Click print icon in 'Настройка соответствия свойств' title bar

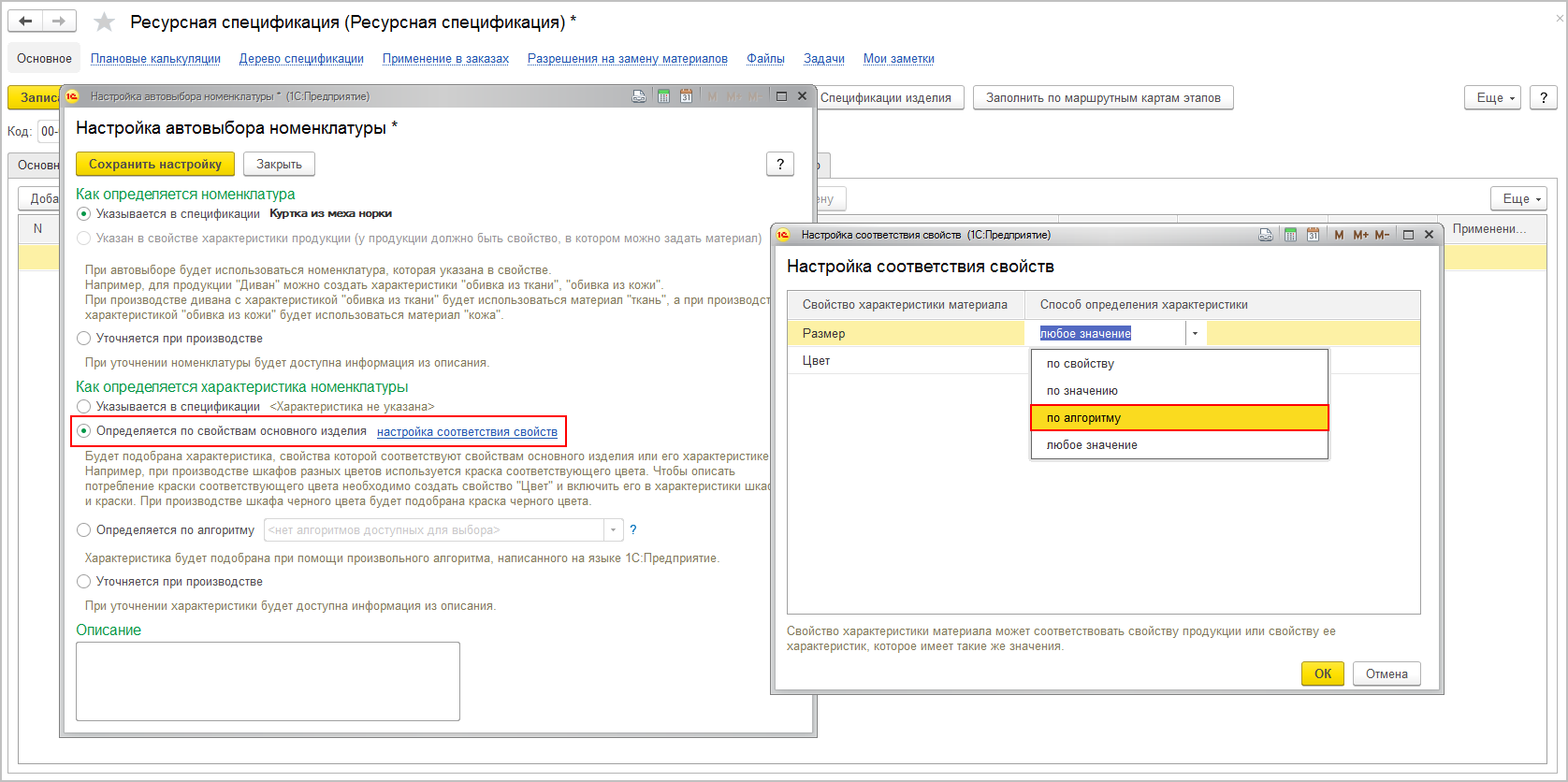pyautogui.click(x=1266, y=235)
